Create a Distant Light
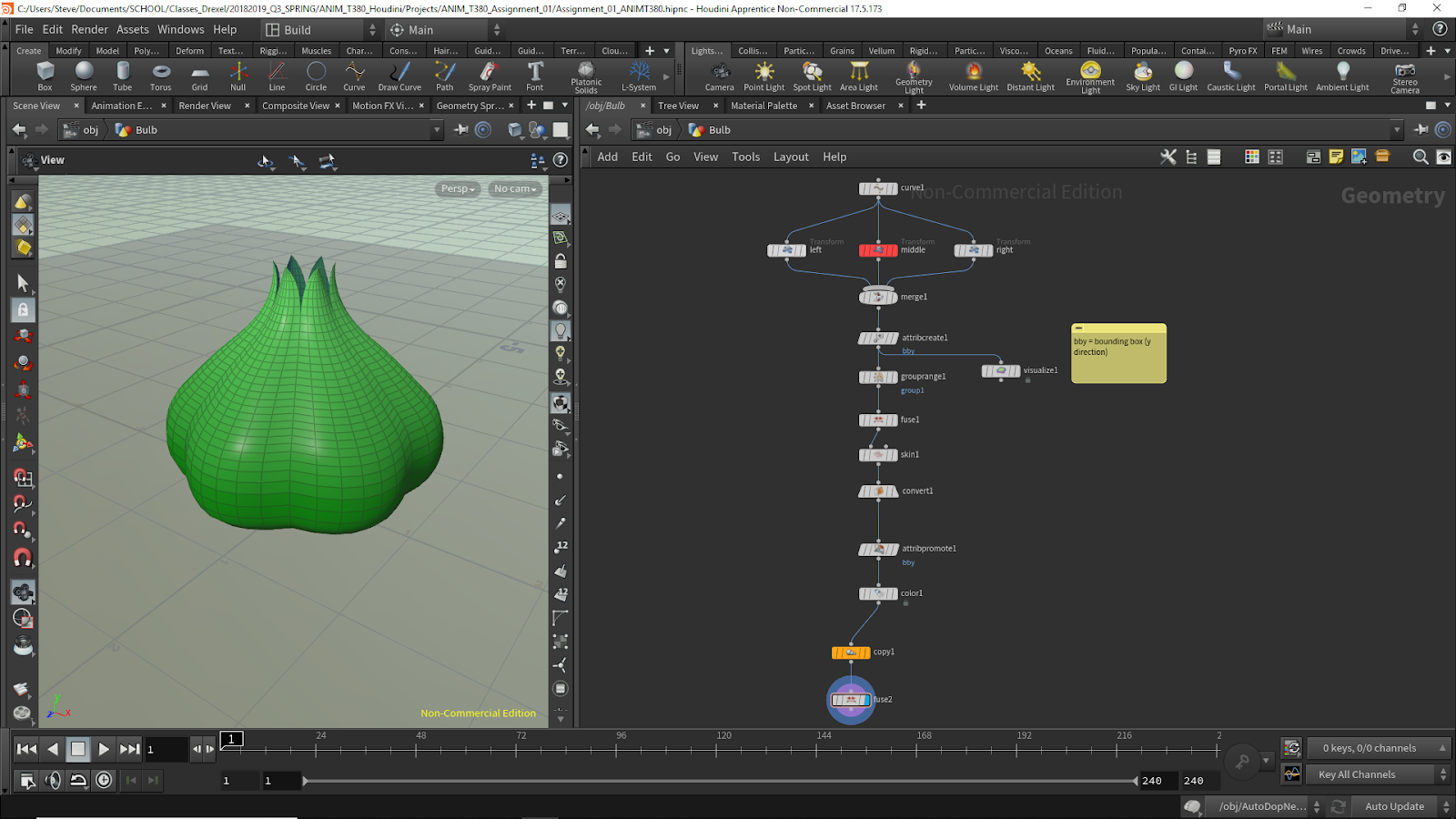The height and width of the screenshot is (819, 1456). click(x=1031, y=76)
